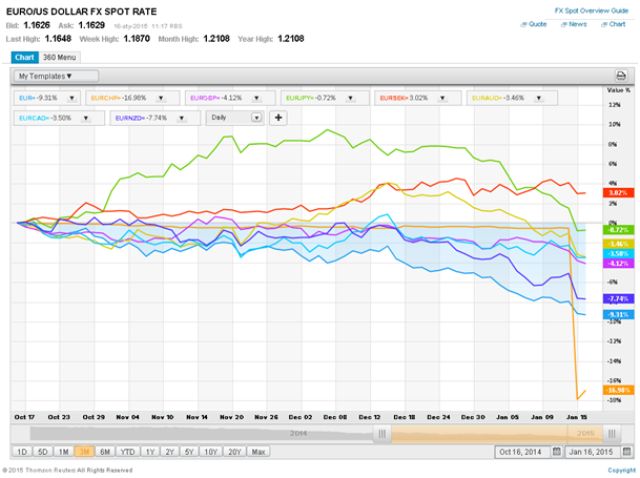
Task: Open the Daily interval dropdown
Action: (x=235, y=118)
